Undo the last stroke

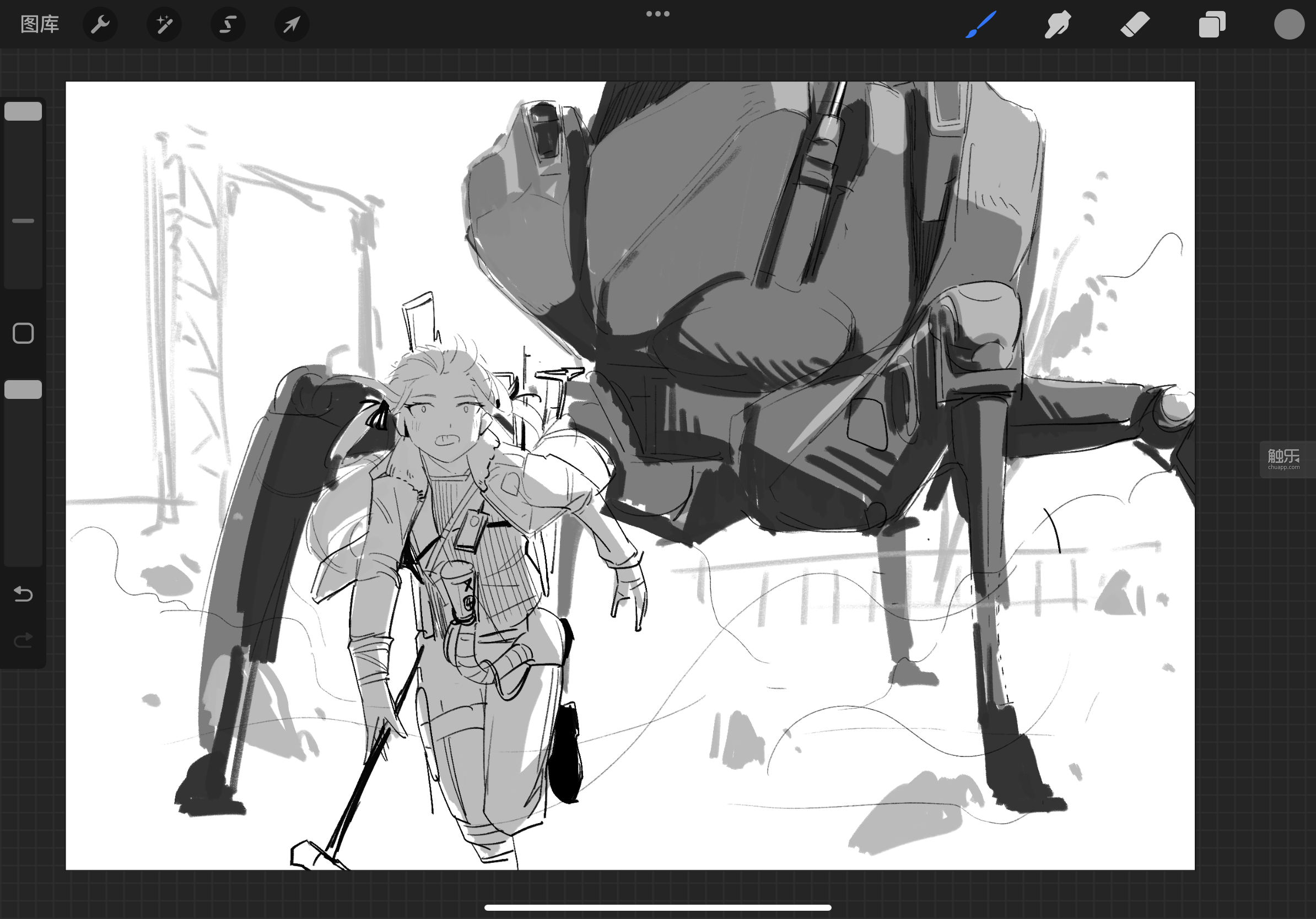23,594
